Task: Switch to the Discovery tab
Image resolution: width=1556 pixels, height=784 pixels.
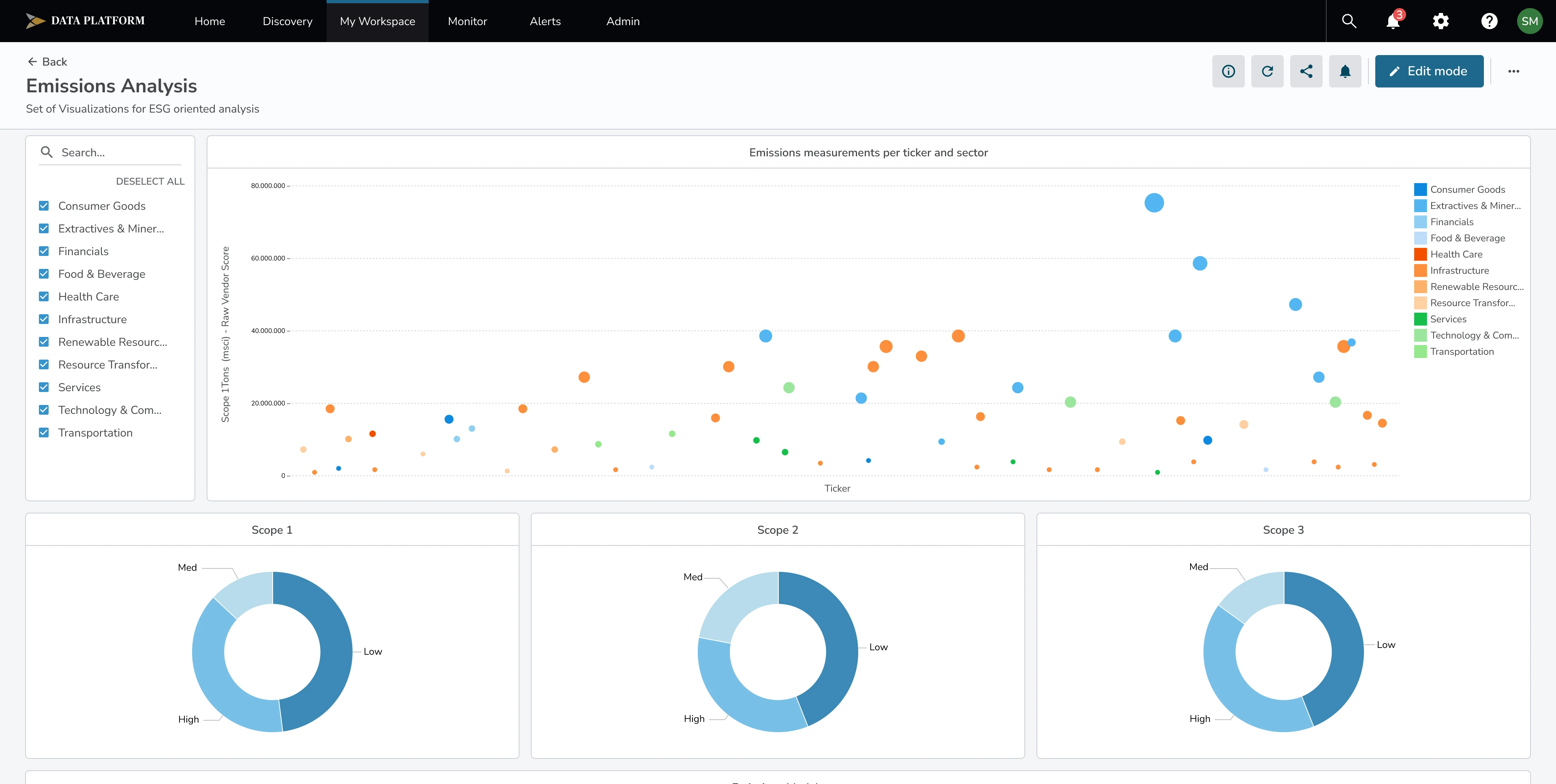Action: coord(288,21)
